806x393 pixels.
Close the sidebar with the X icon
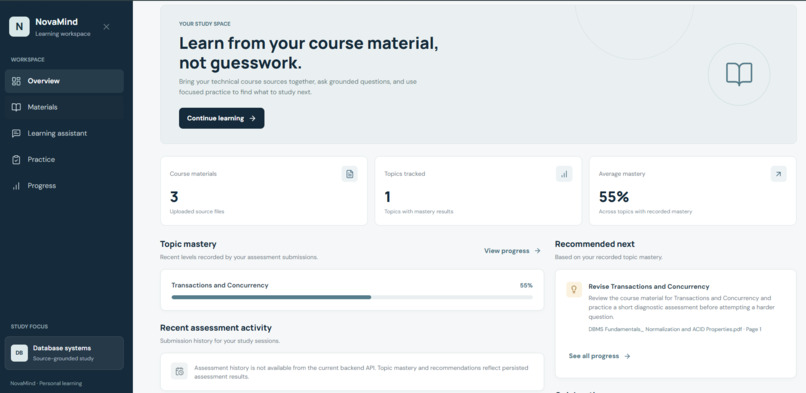click(106, 27)
